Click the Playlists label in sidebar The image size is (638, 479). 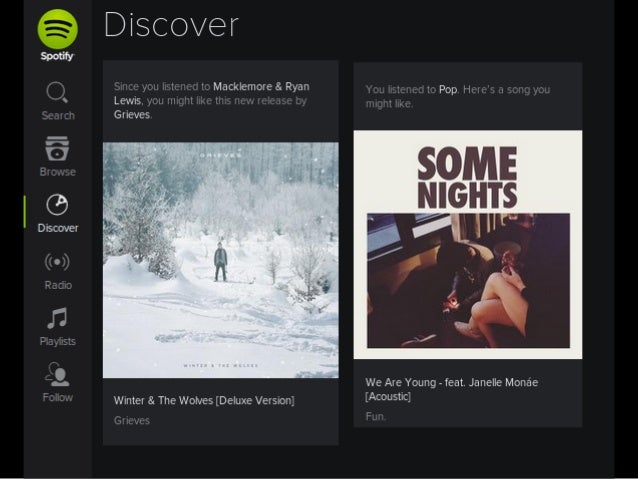pyautogui.click(x=57, y=341)
